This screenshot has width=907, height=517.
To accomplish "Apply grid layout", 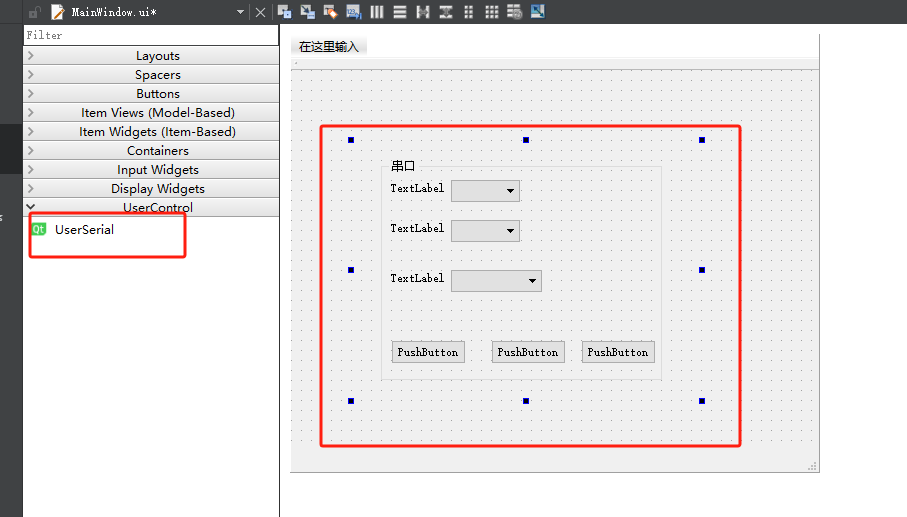I will coord(492,12).
